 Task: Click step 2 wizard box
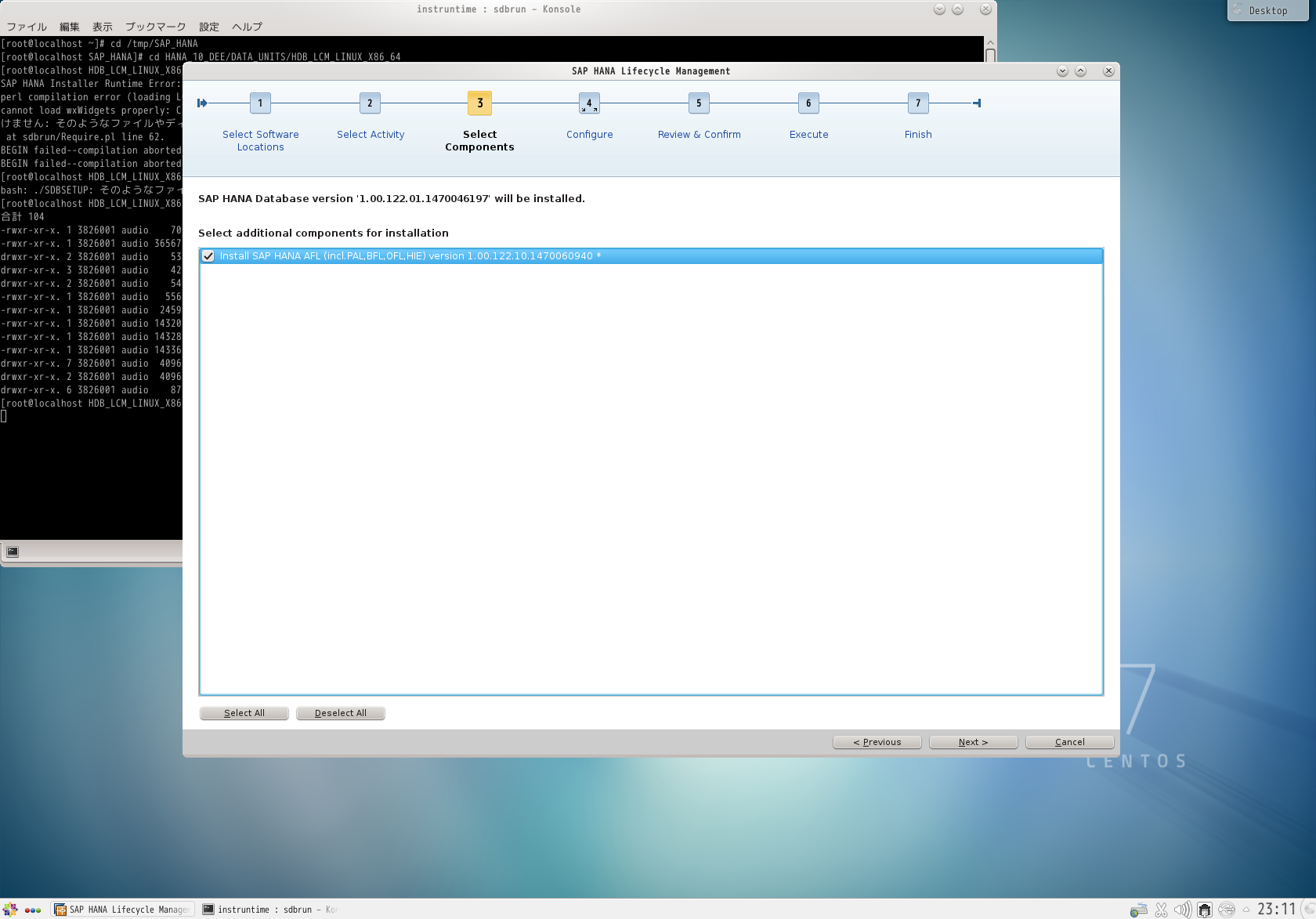pos(370,103)
